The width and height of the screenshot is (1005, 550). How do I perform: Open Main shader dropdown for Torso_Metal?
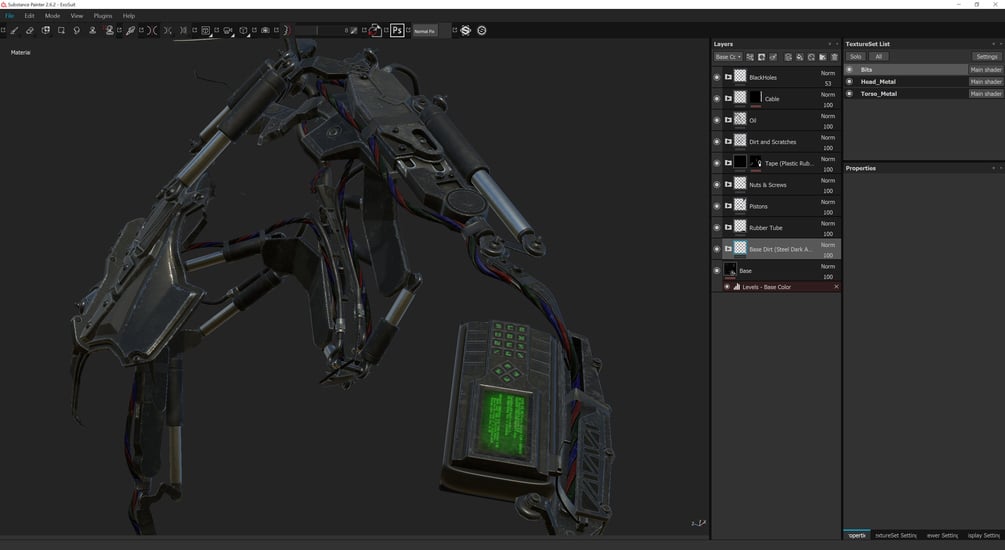985,94
